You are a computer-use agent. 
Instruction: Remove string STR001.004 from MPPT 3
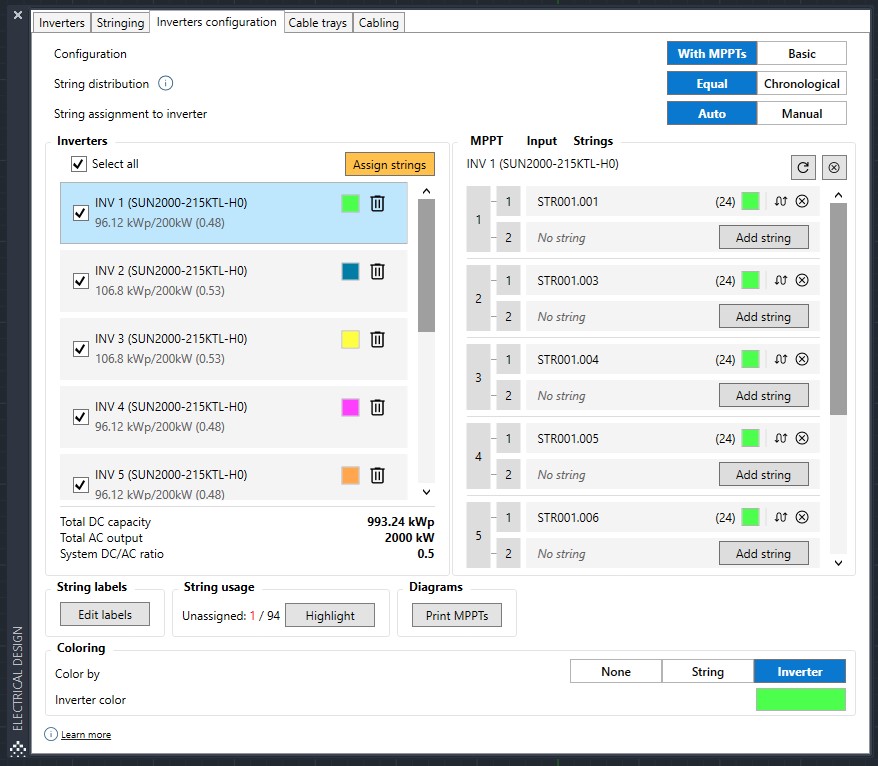[802, 359]
